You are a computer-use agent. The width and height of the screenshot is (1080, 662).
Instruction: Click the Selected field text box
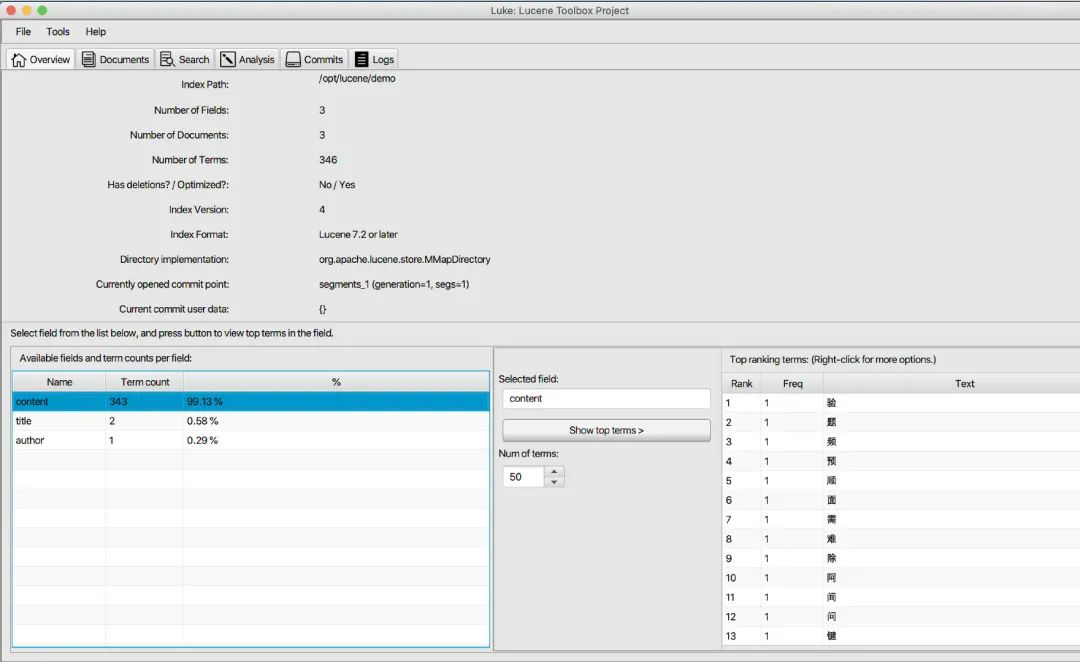[x=606, y=398]
